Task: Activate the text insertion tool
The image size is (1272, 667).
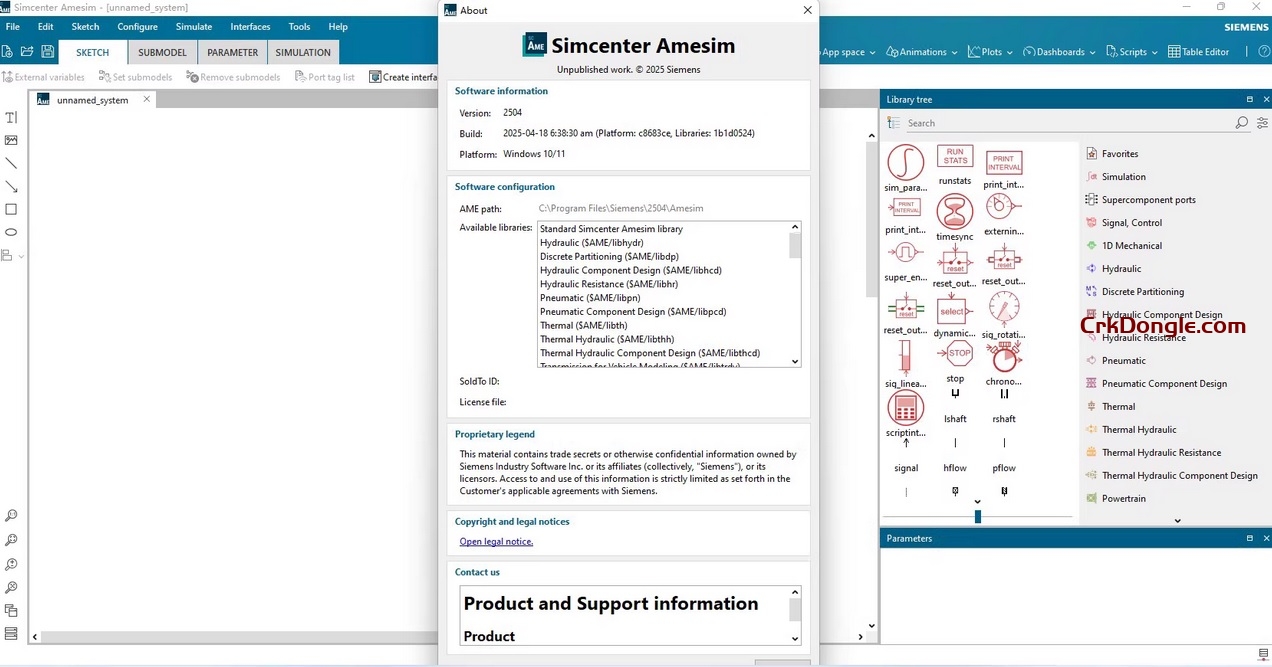Action: (11, 116)
